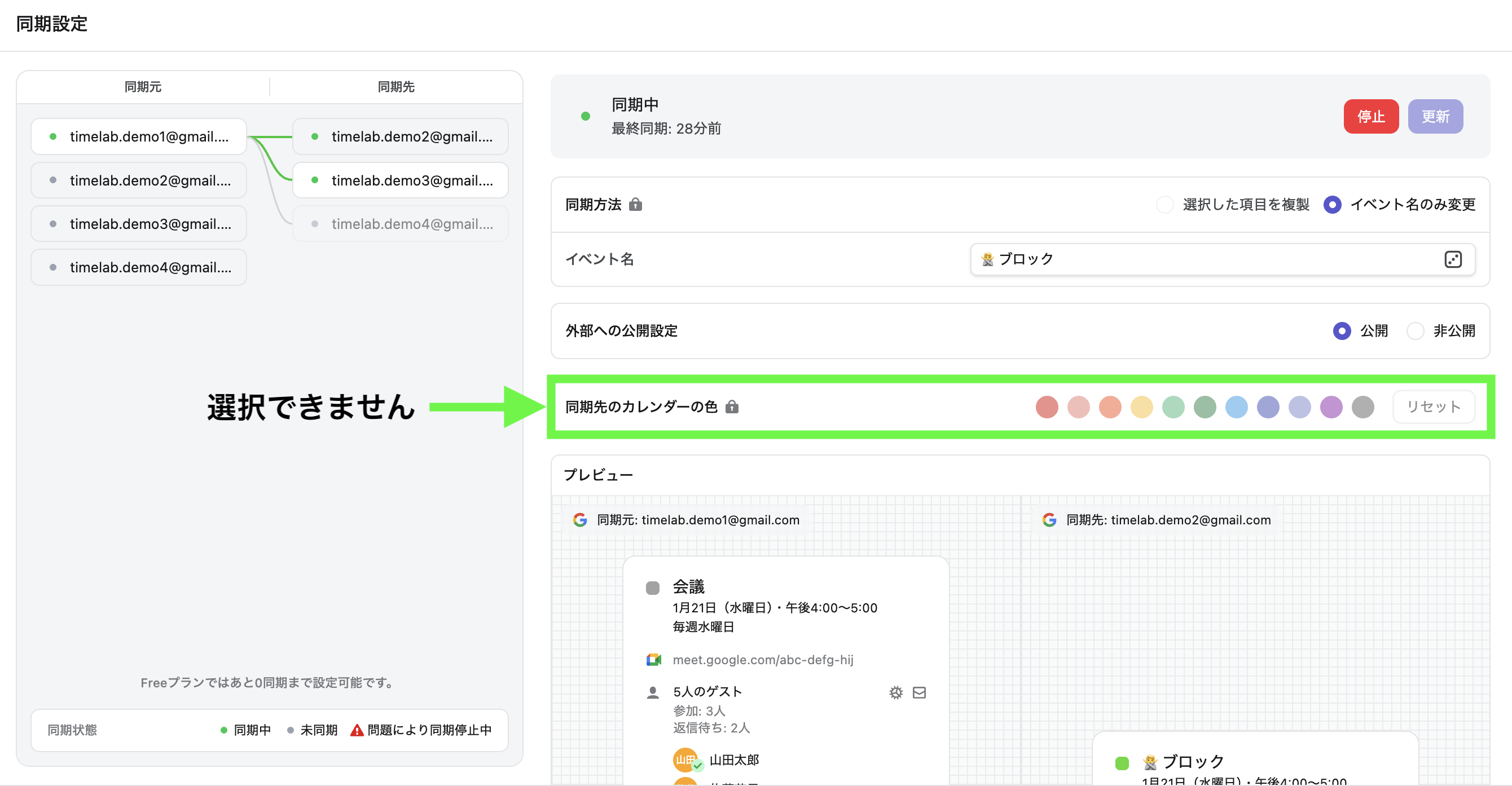The image size is (1512, 786).
Task: Click the dice icon in the イベント名 field
Action: pyautogui.click(x=1453, y=259)
